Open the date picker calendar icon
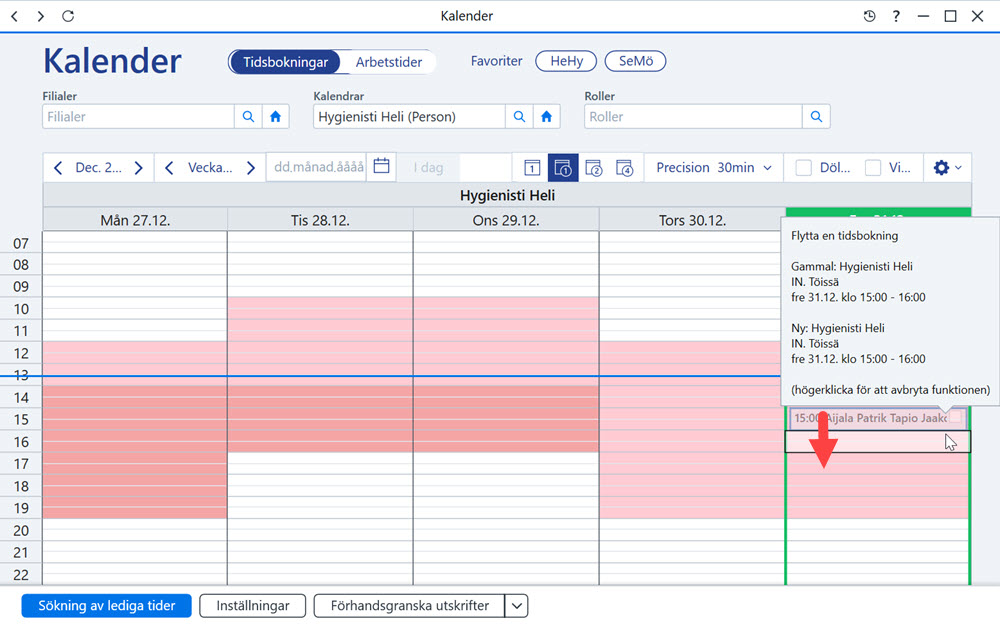The height and width of the screenshot is (625, 1000). pyautogui.click(x=381, y=166)
